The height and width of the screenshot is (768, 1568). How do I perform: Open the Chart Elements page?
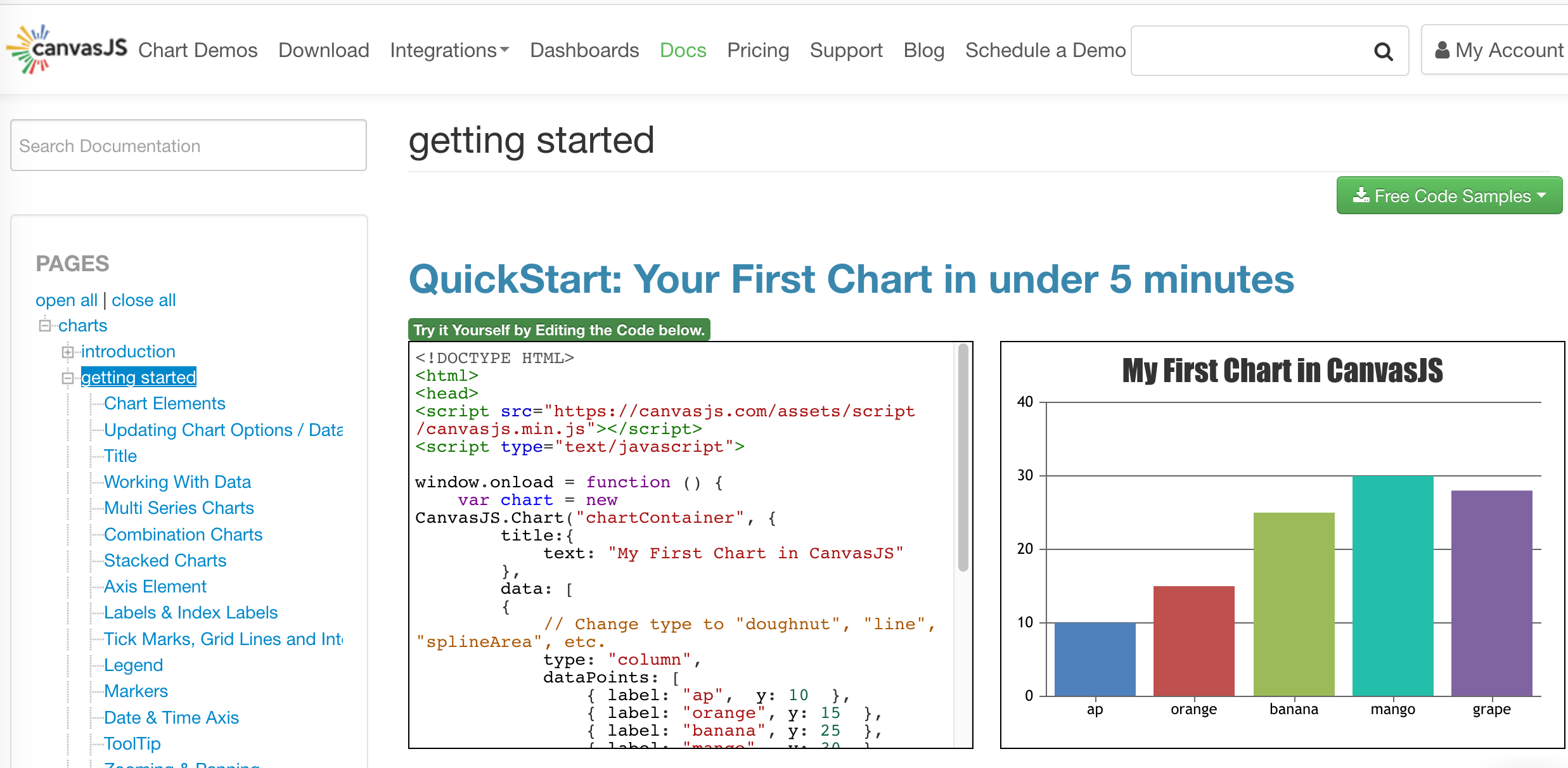click(x=164, y=403)
